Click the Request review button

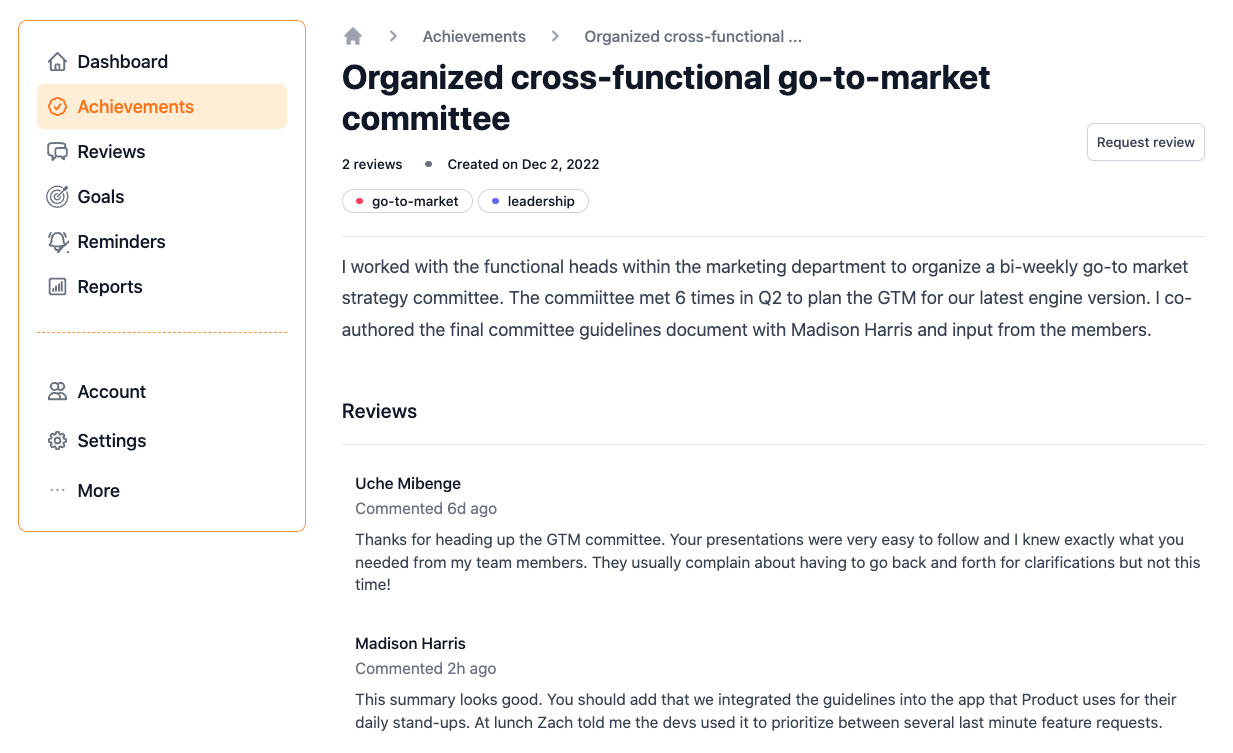1146,142
